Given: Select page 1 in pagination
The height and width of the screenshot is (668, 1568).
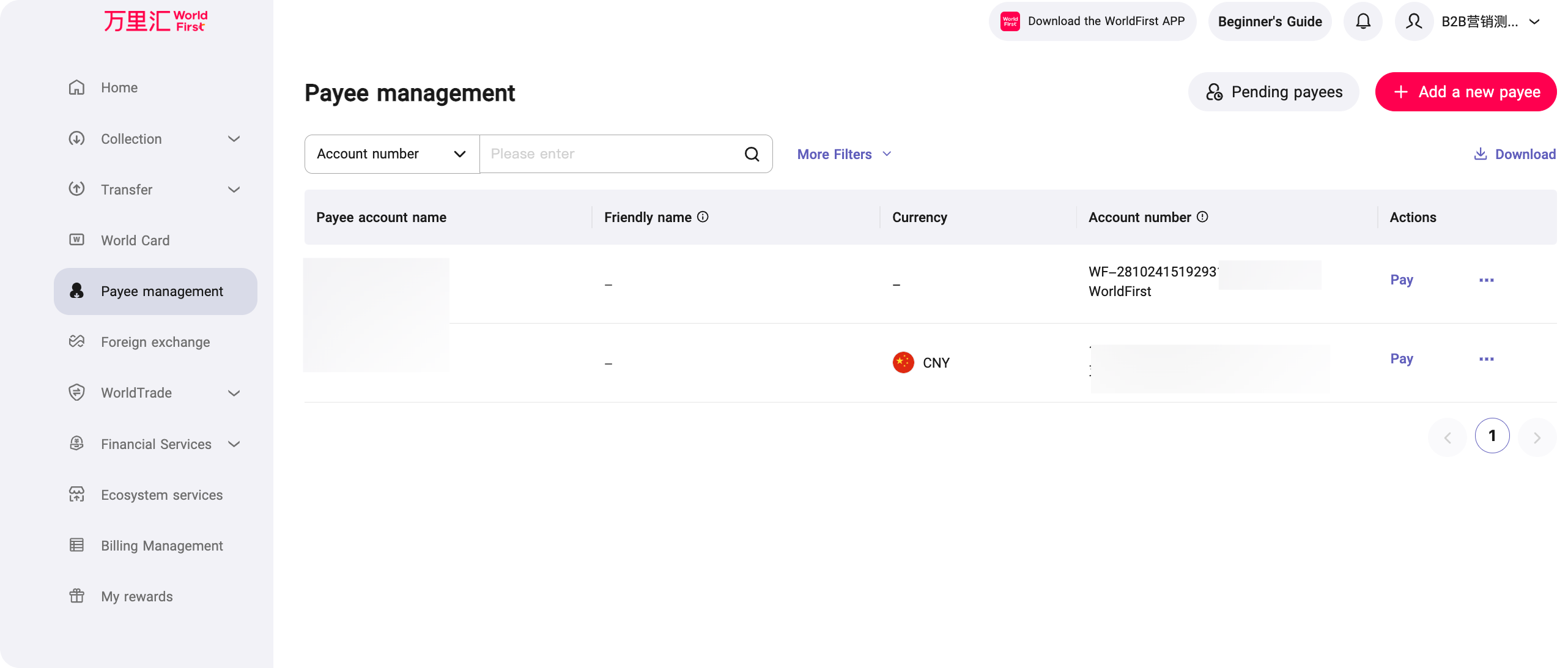Looking at the screenshot, I should [x=1492, y=436].
